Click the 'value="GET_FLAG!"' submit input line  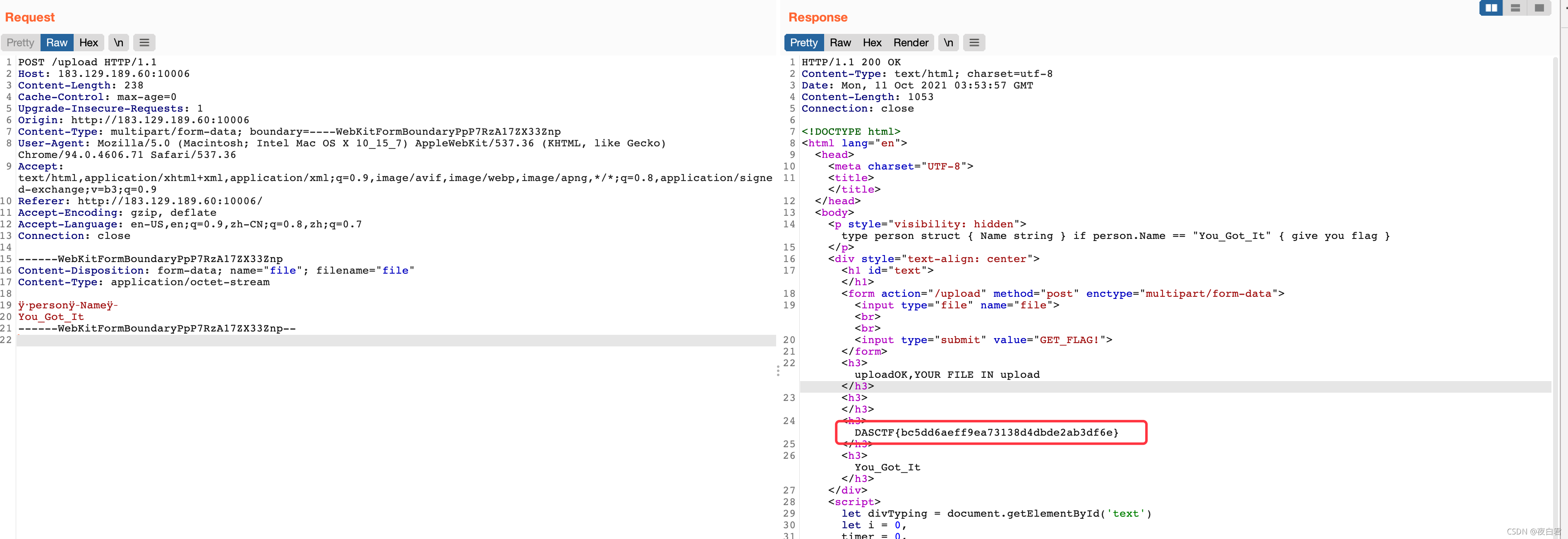(x=984, y=339)
